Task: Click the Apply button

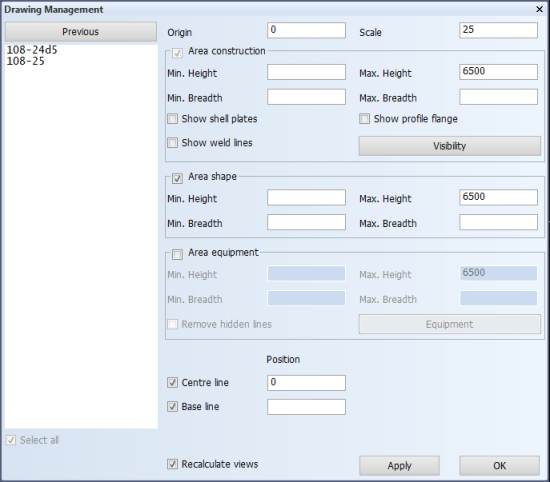Action: pos(399,466)
